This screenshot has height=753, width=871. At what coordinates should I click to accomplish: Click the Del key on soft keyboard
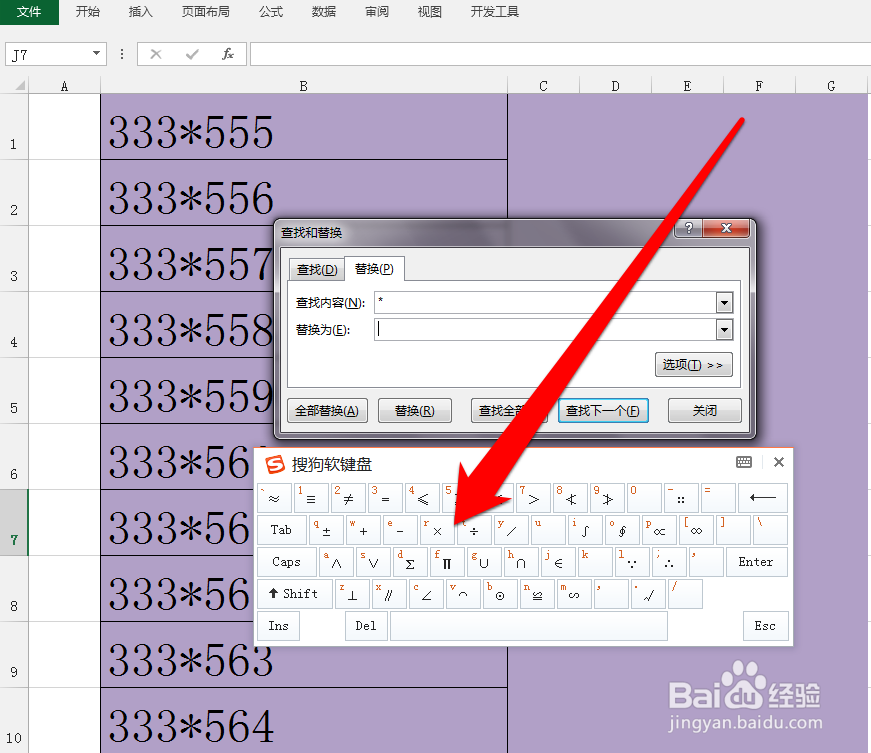(x=366, y=626)
